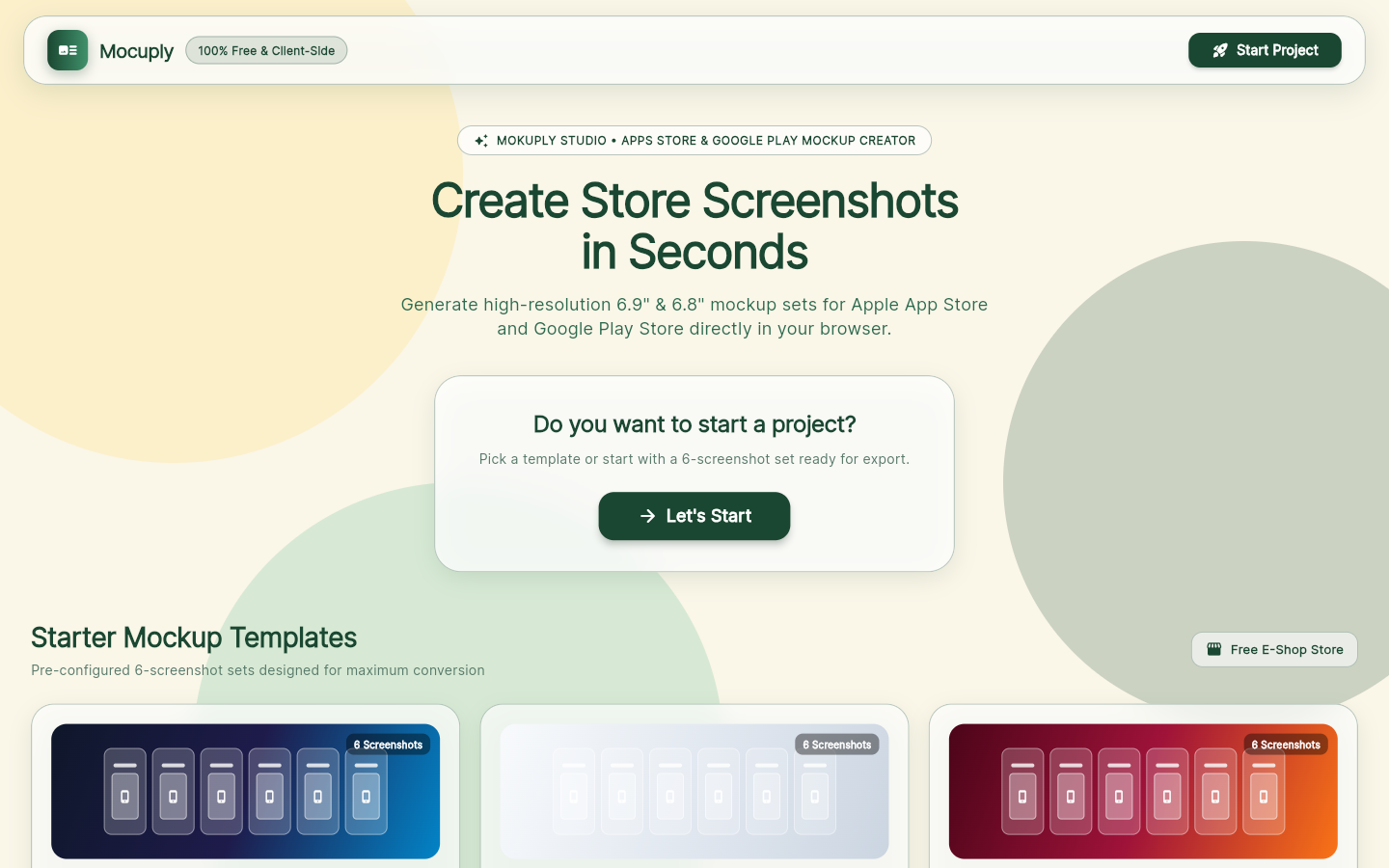
Task: Click the Starter Mockup Templates heading
Action: 194,637
